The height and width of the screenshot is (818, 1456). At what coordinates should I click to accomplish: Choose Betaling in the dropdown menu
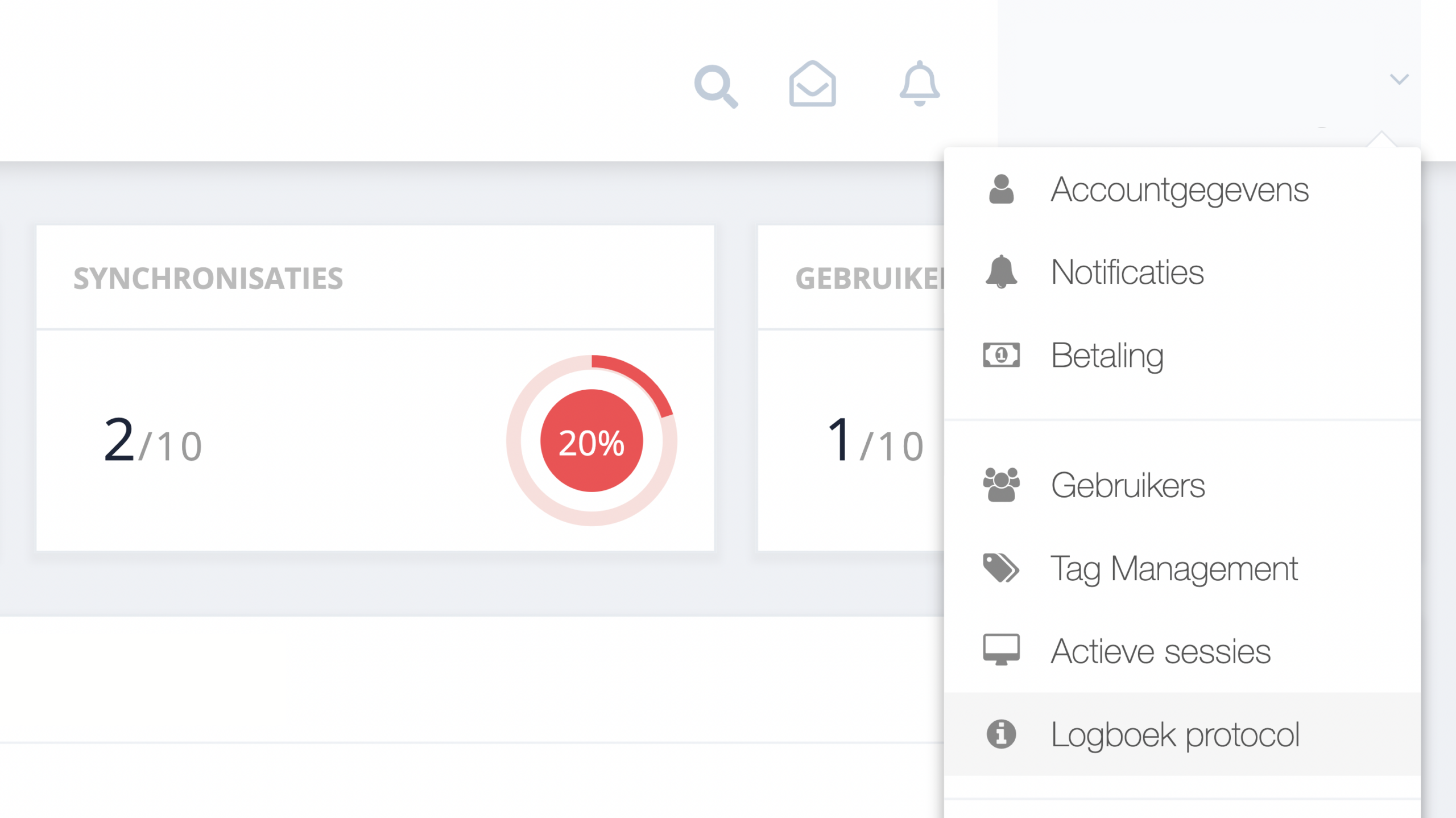1182,355
